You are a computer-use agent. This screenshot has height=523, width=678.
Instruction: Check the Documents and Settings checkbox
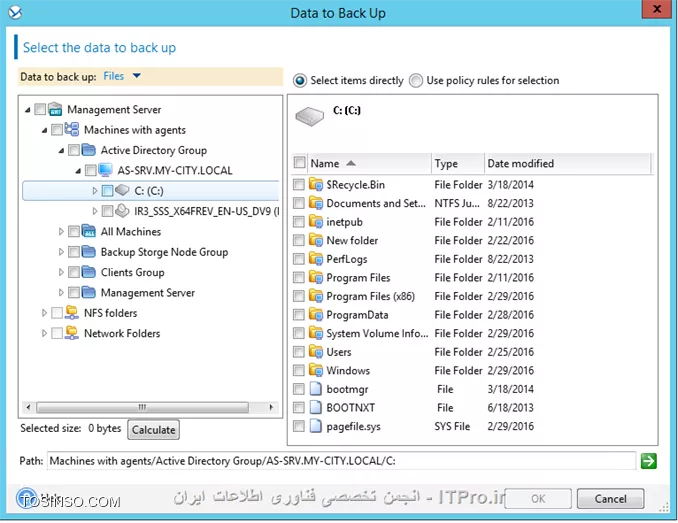(x=299, y=203)
